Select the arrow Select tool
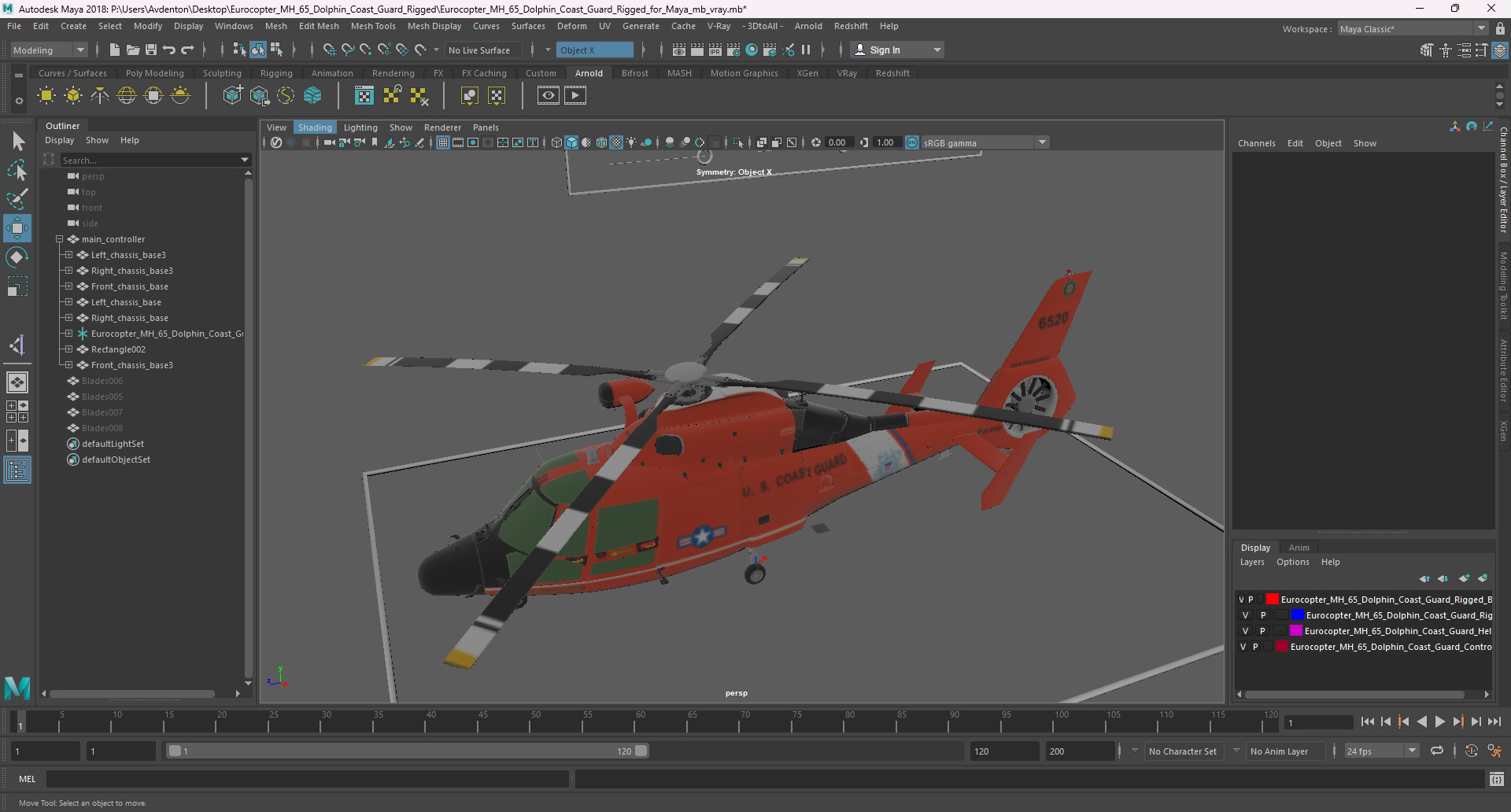Image resolution: width=1511 pixels, height=812 pixels. 18,141
